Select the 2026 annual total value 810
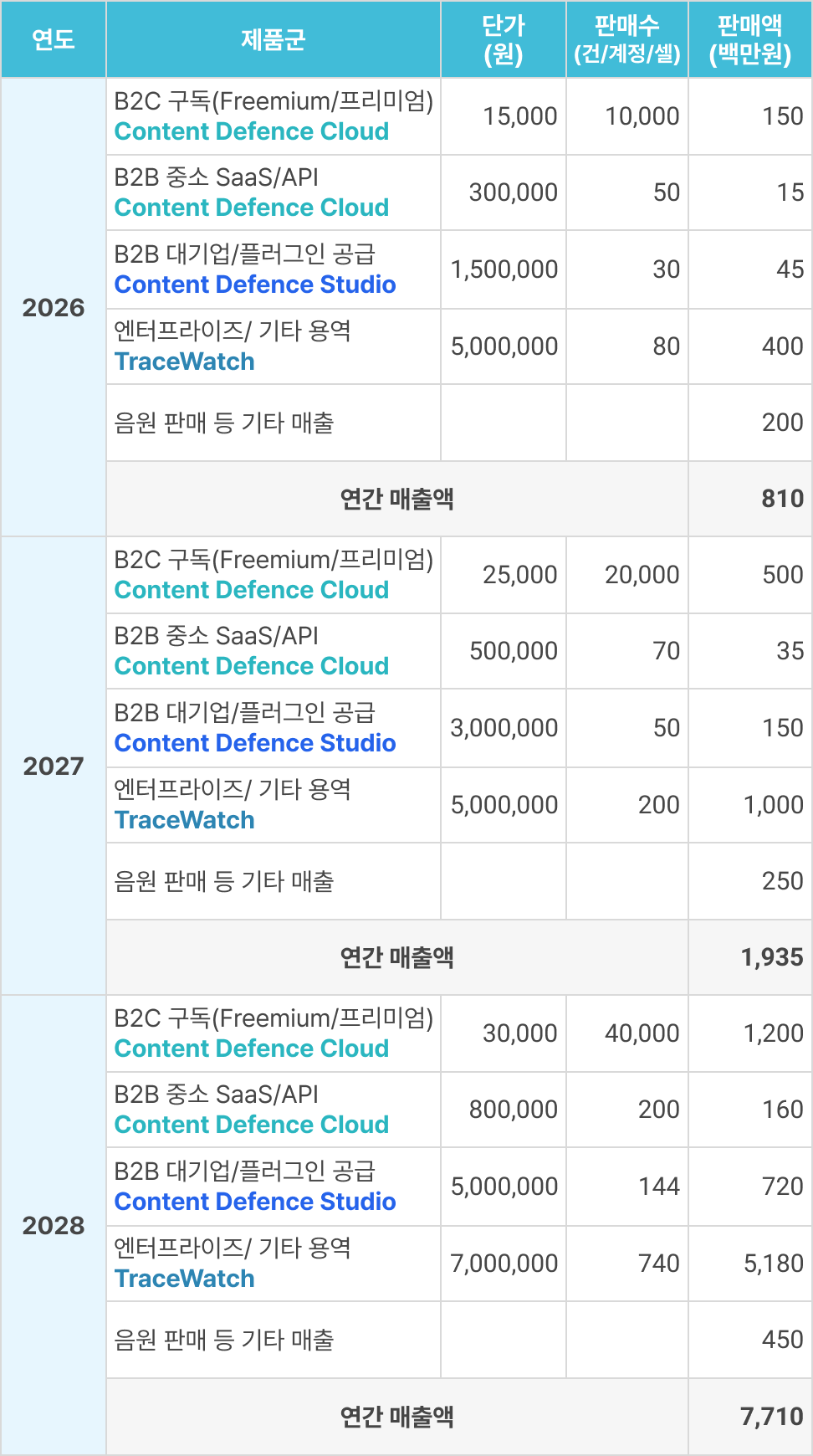 [782, 499]
